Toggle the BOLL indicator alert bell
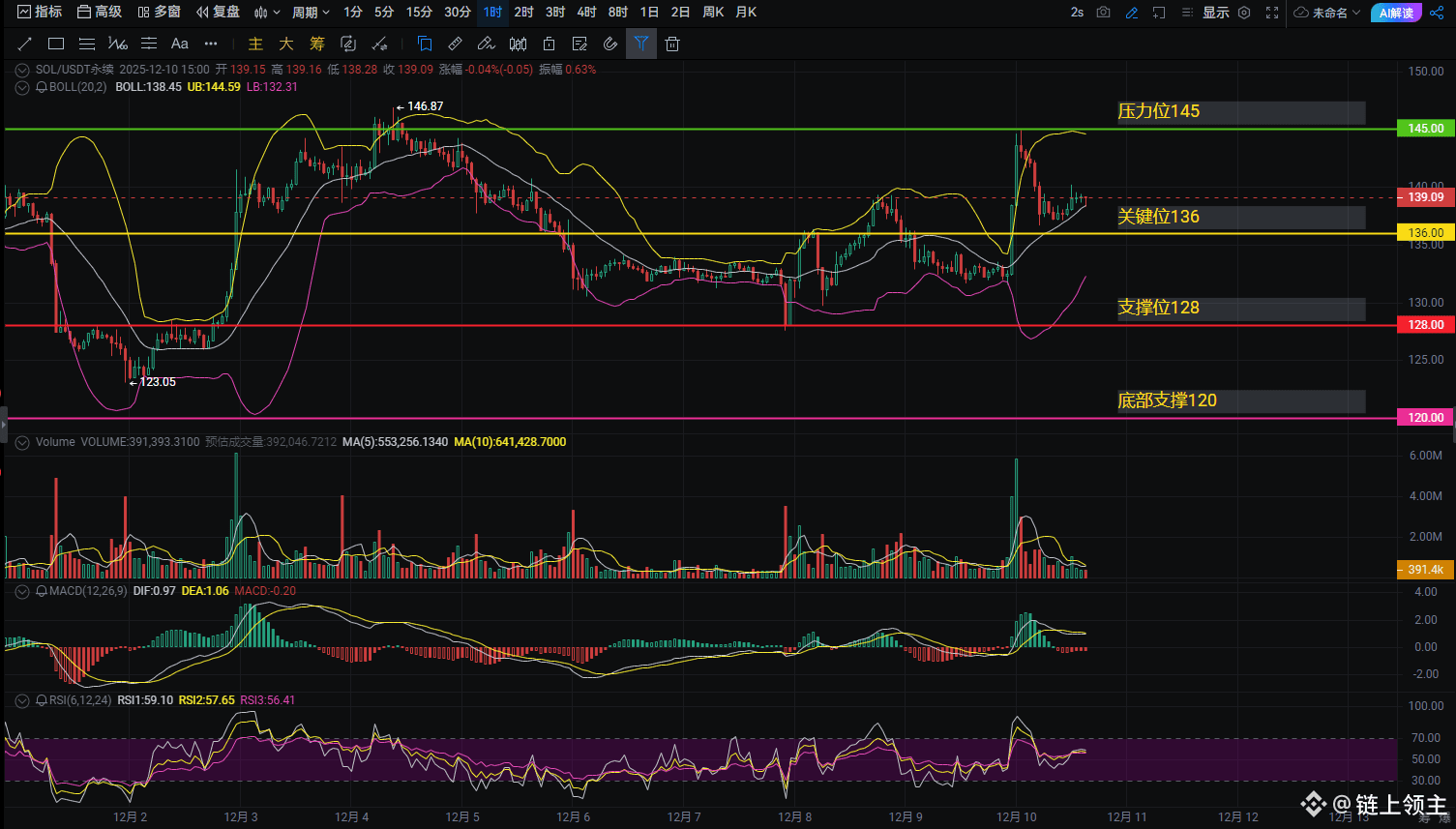The width and height of the screenshot is (1456, 829). coord(42,87)
